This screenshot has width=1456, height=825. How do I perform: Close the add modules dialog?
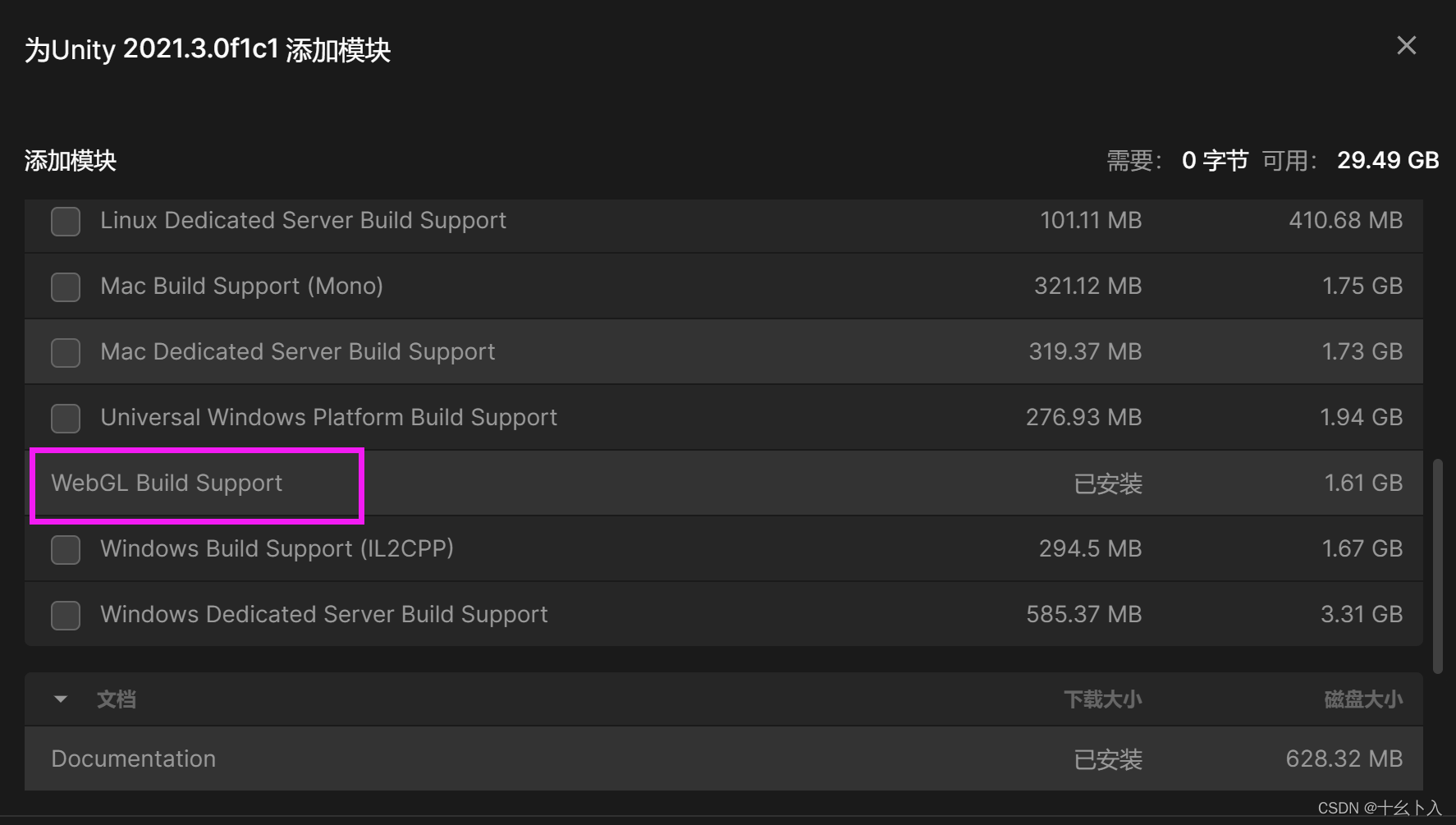(x=1406, y=46)
